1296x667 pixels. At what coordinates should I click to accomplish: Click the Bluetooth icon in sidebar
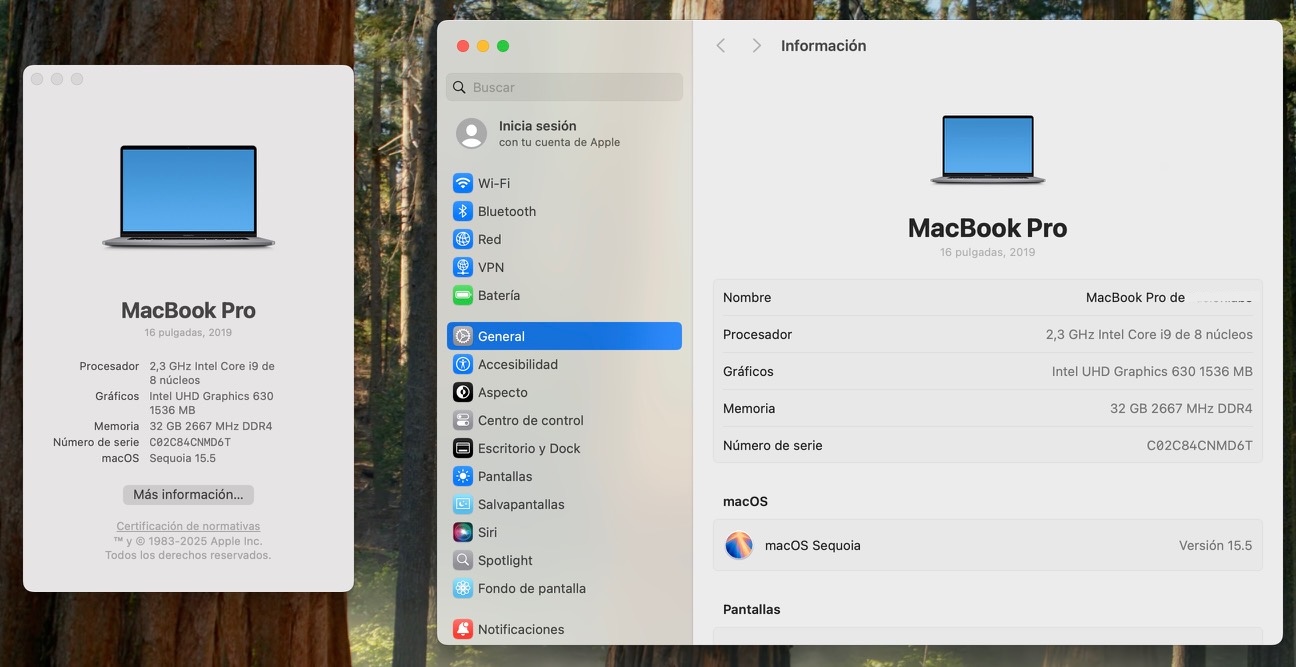click(x=462, y=211)
